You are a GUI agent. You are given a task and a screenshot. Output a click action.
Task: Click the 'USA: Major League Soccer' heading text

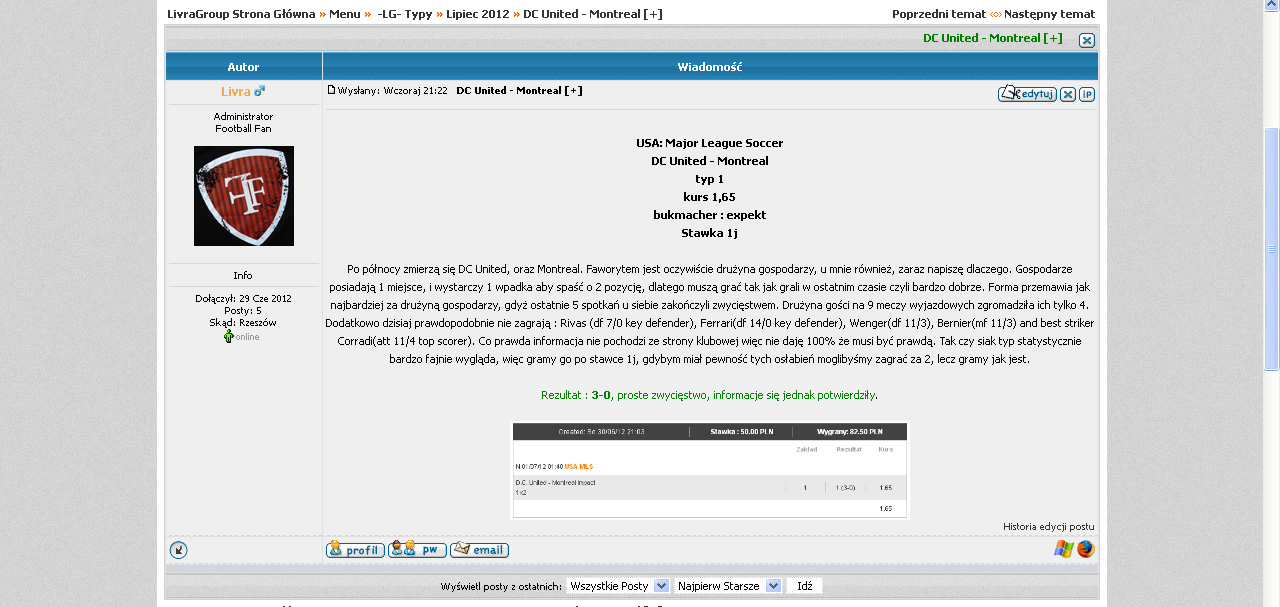tap(710, 143)
